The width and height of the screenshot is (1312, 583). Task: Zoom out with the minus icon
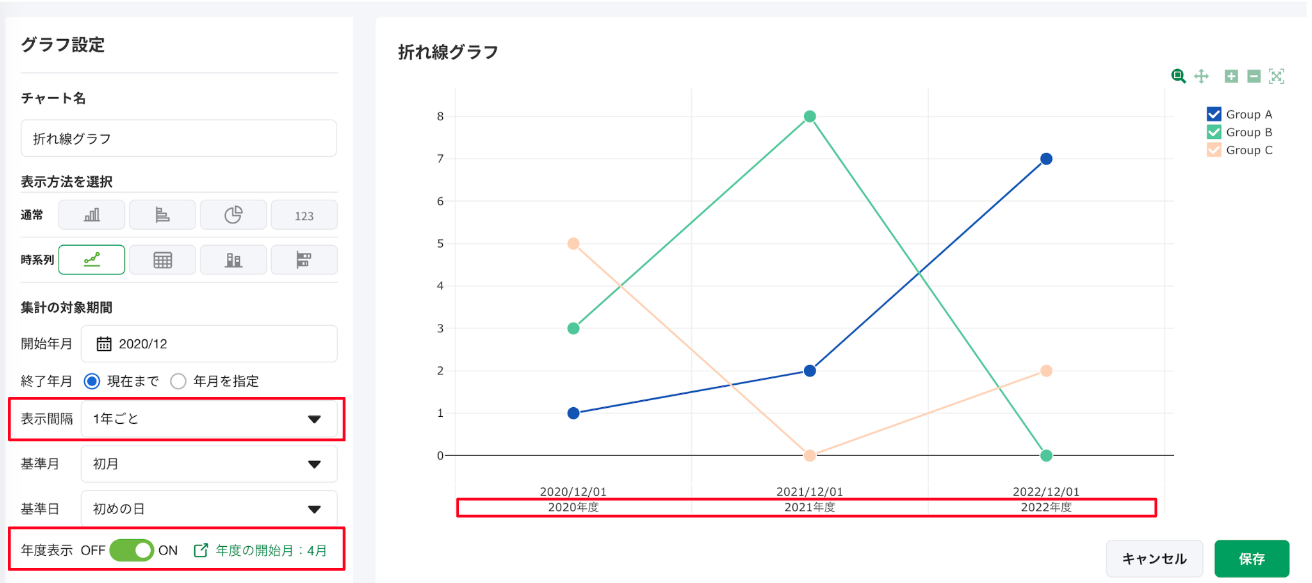1253,76
